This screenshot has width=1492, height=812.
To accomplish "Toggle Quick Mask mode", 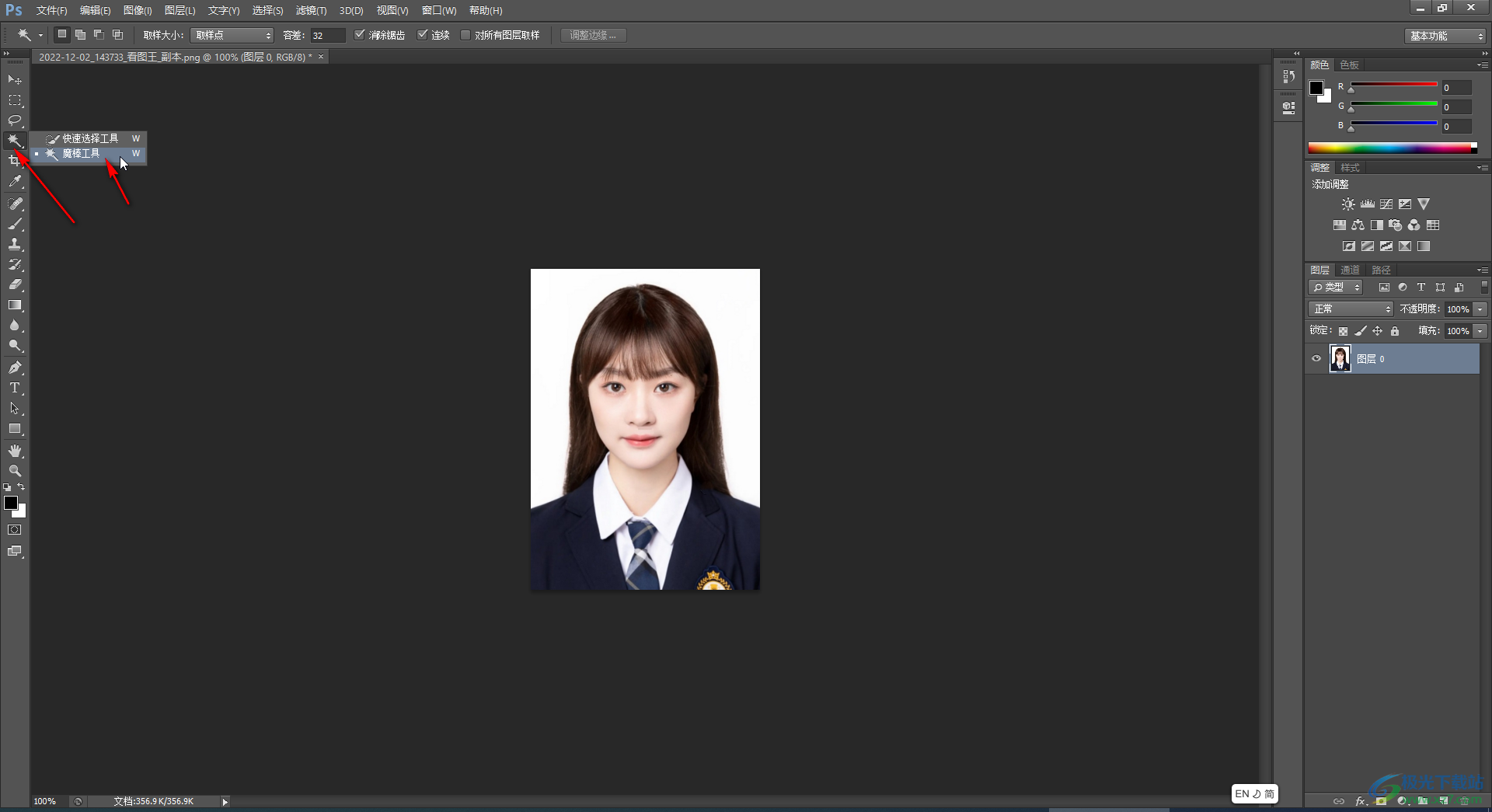I will point(15,530).
